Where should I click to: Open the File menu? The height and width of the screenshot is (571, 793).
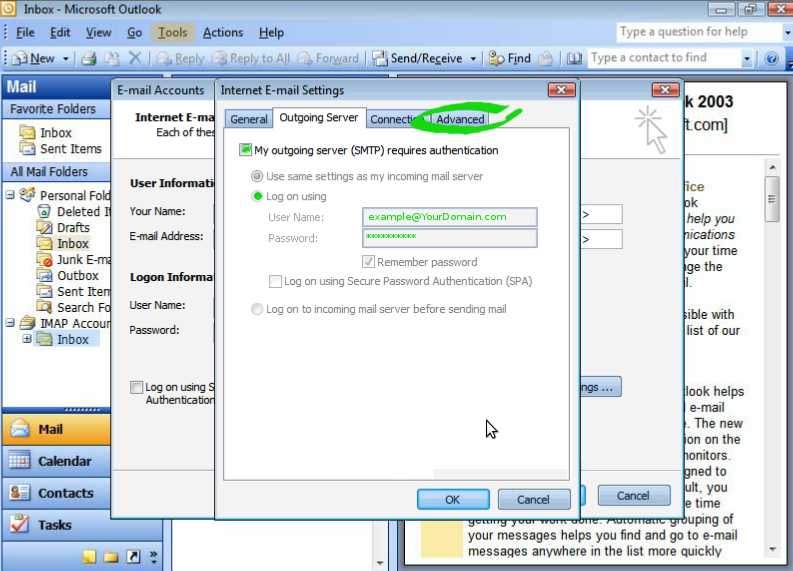click(x=25, y=32)
